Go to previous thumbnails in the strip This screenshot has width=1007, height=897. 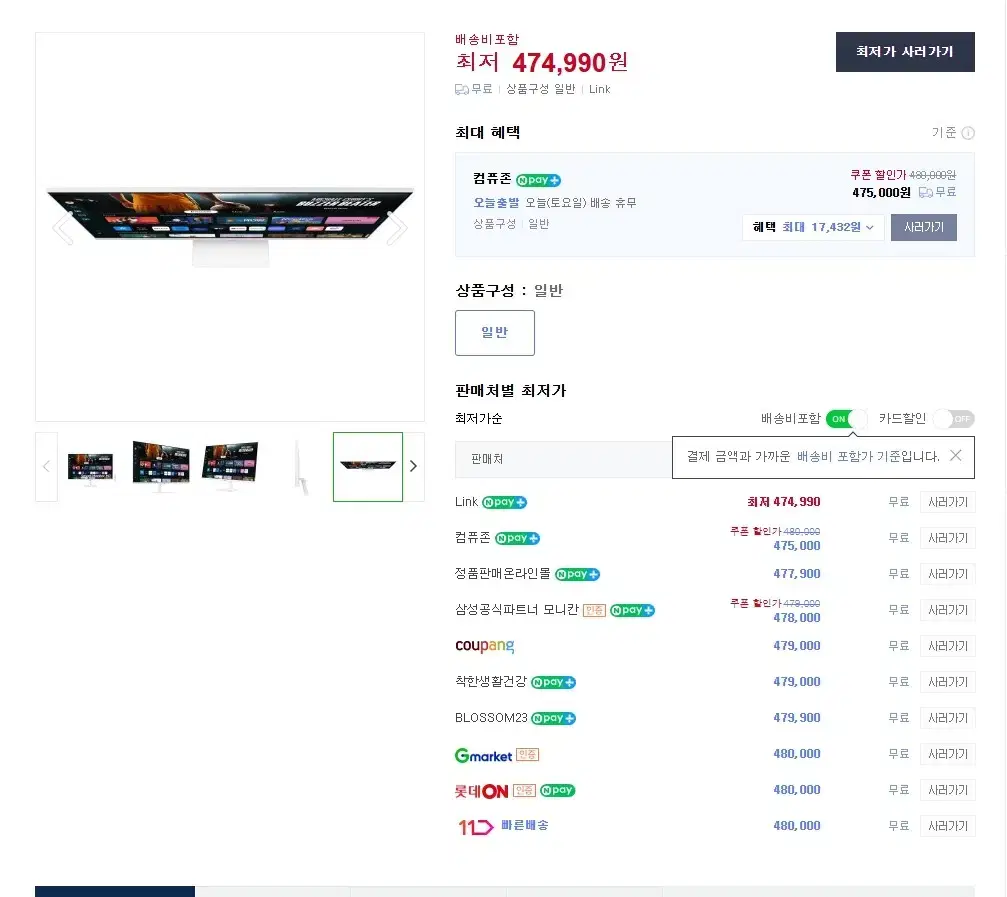pos(46,467)
